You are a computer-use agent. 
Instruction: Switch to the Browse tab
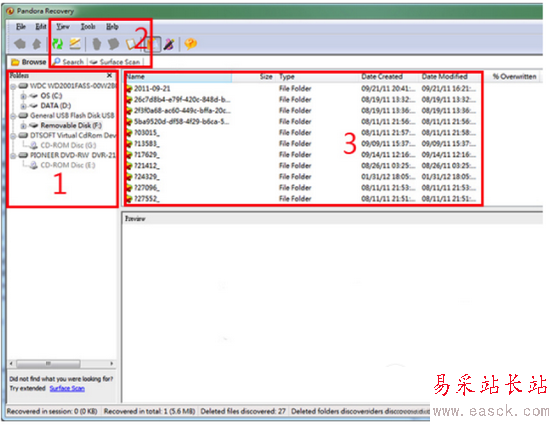(29, 62)
